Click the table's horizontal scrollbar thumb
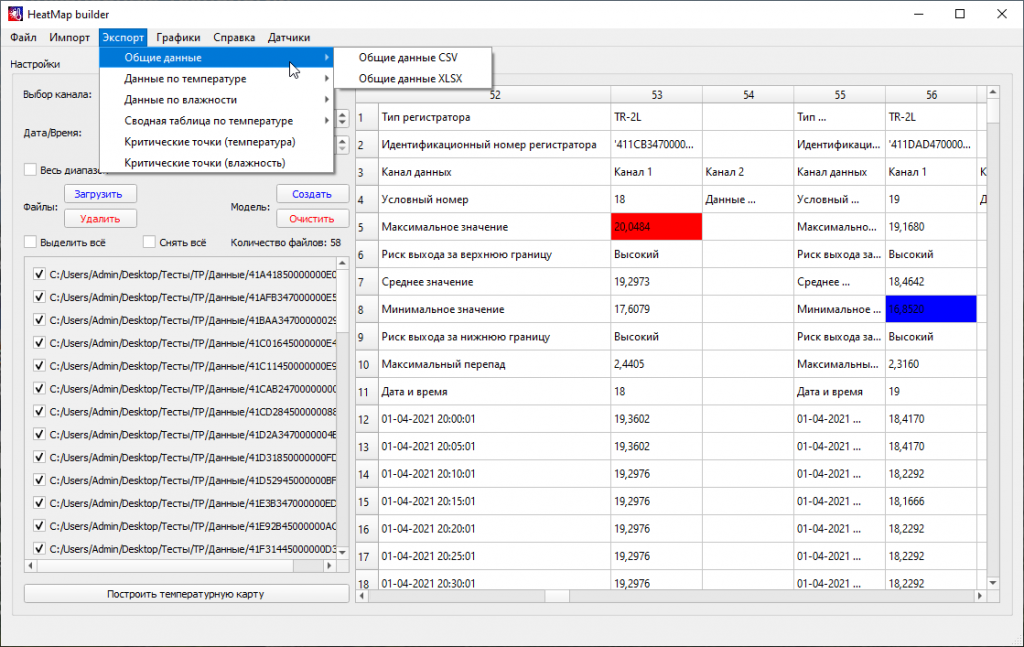Viewport: 1024px width, 647px height. pos(557,595)
